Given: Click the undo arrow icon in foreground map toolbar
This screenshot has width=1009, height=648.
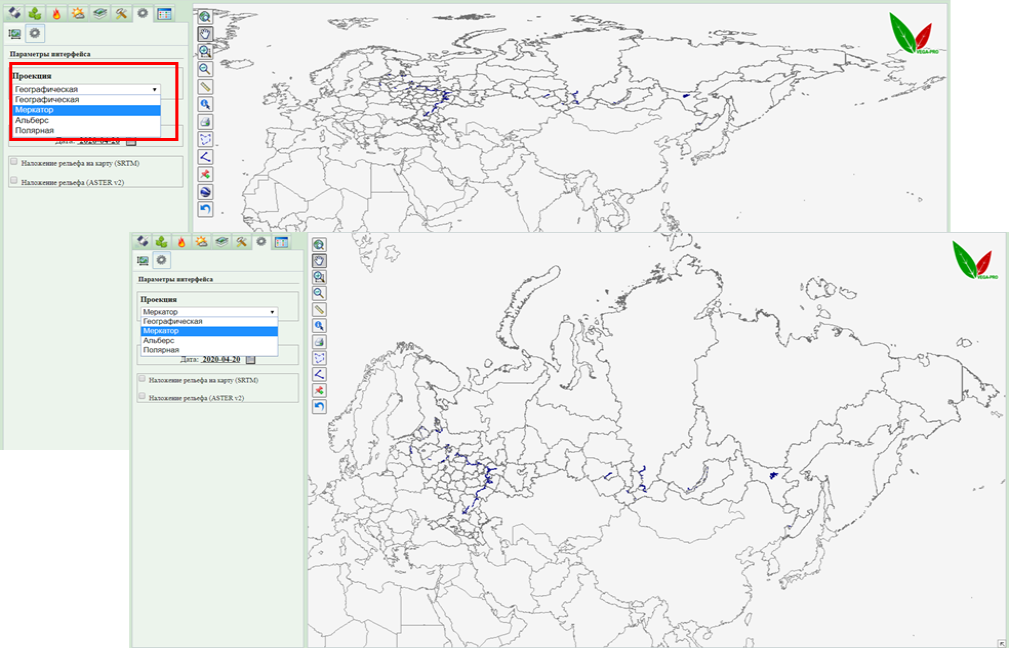Looking at the screenshot, I should tap(319, 406).
